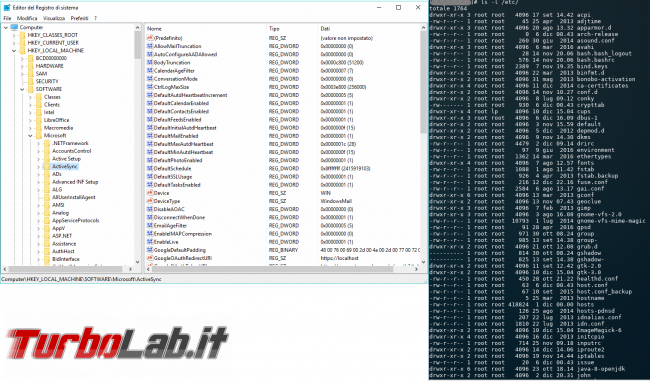Click the (Predefinito) string value icon
650x381 pixels.
(x=150, y=38)
